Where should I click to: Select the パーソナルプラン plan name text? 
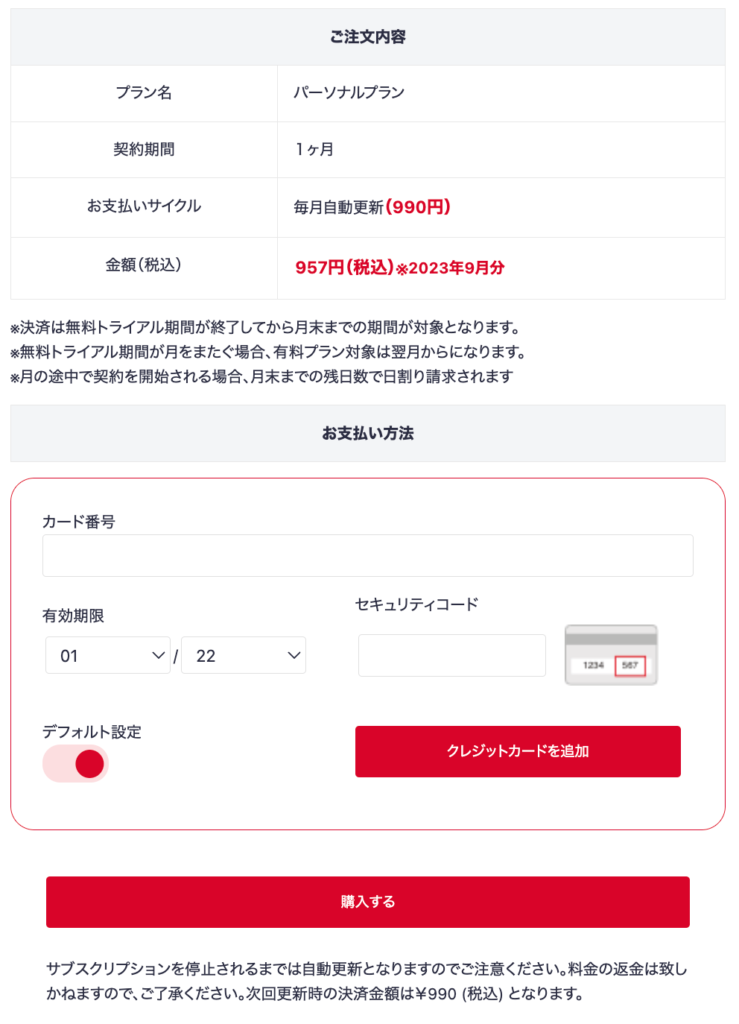click(x=349, y=93)
